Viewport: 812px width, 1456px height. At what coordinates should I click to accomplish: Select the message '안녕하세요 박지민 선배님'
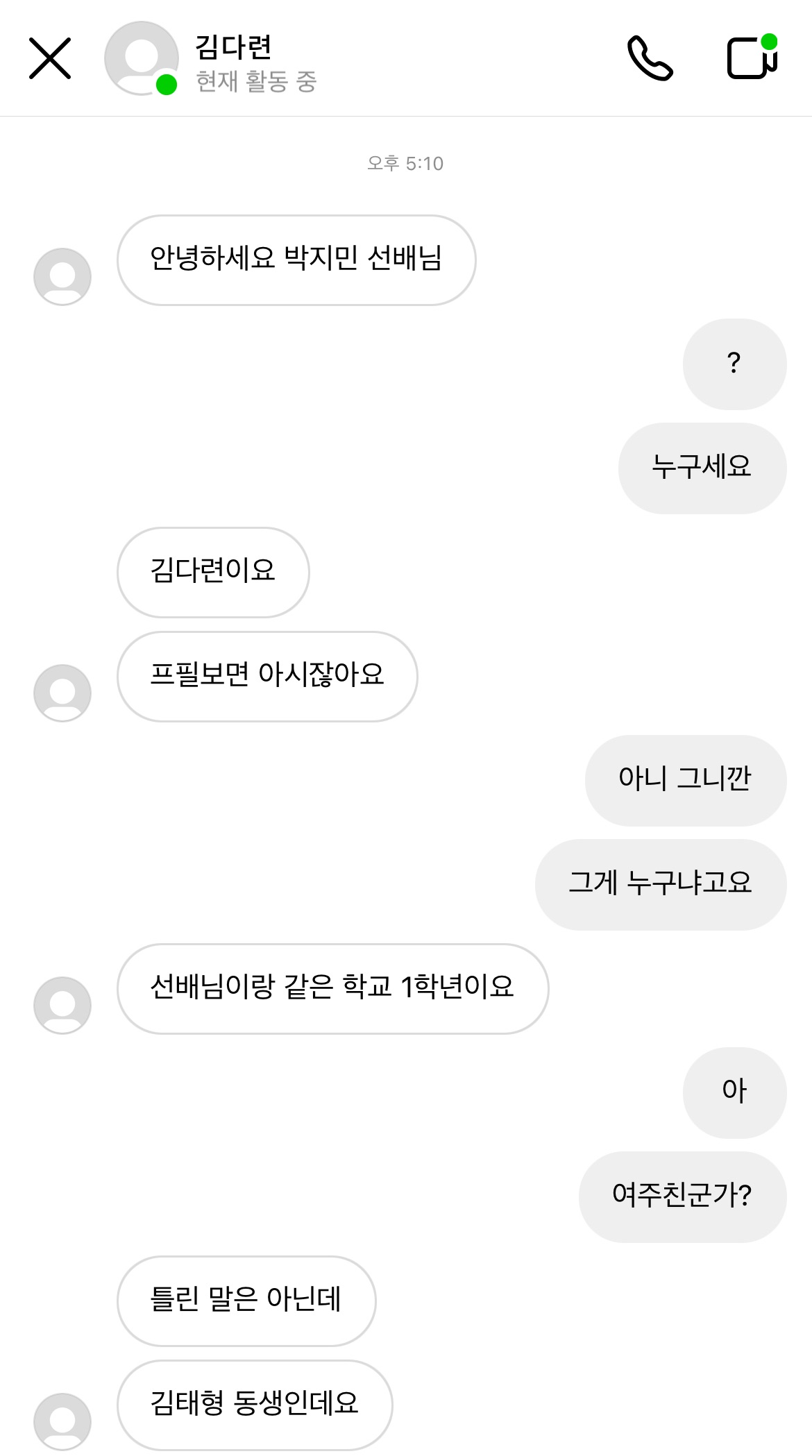[x=296, y=260]
